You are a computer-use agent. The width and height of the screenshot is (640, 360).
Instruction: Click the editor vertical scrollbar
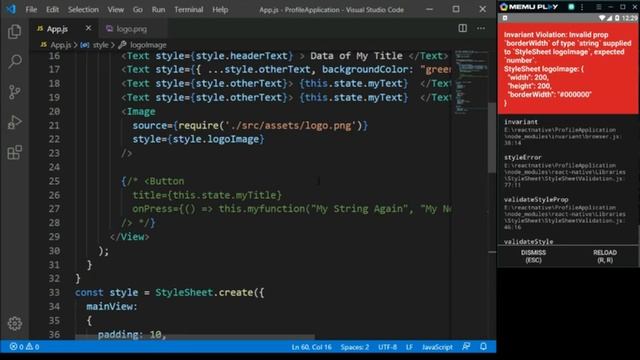(492, 138)
